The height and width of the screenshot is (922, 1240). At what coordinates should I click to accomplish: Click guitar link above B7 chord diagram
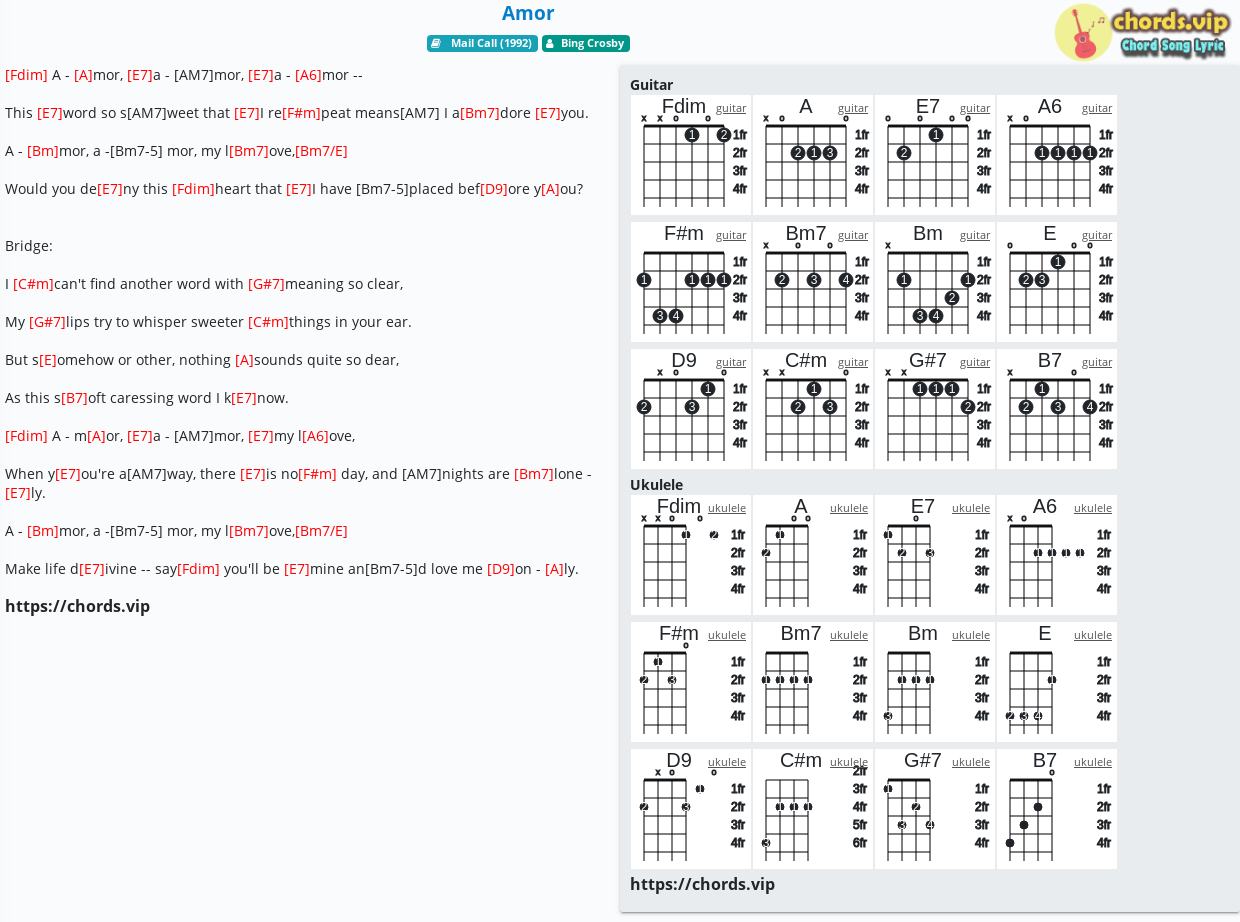pyautogui.click(x=1097, y=362)
